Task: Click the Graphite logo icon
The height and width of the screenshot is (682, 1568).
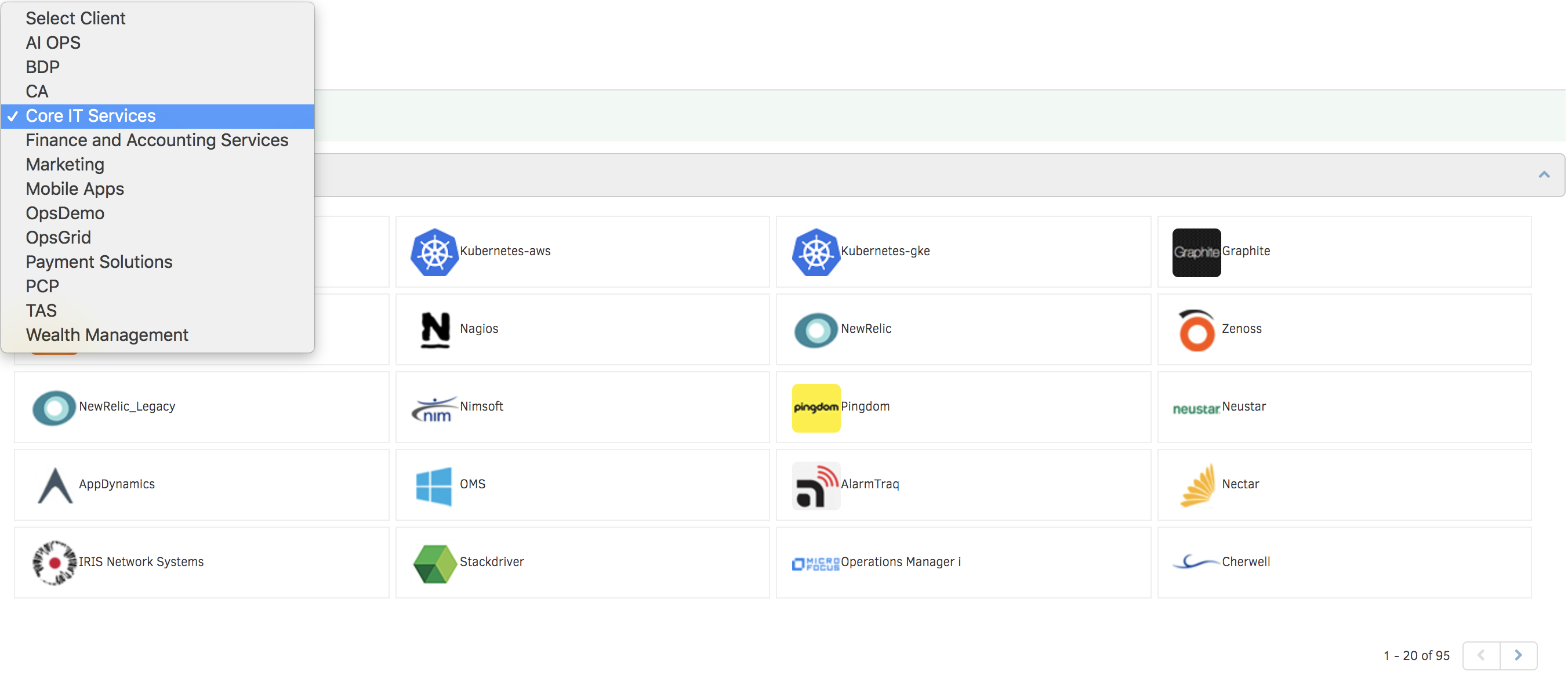Action: pyautogui.click(x=1197, y=252)
